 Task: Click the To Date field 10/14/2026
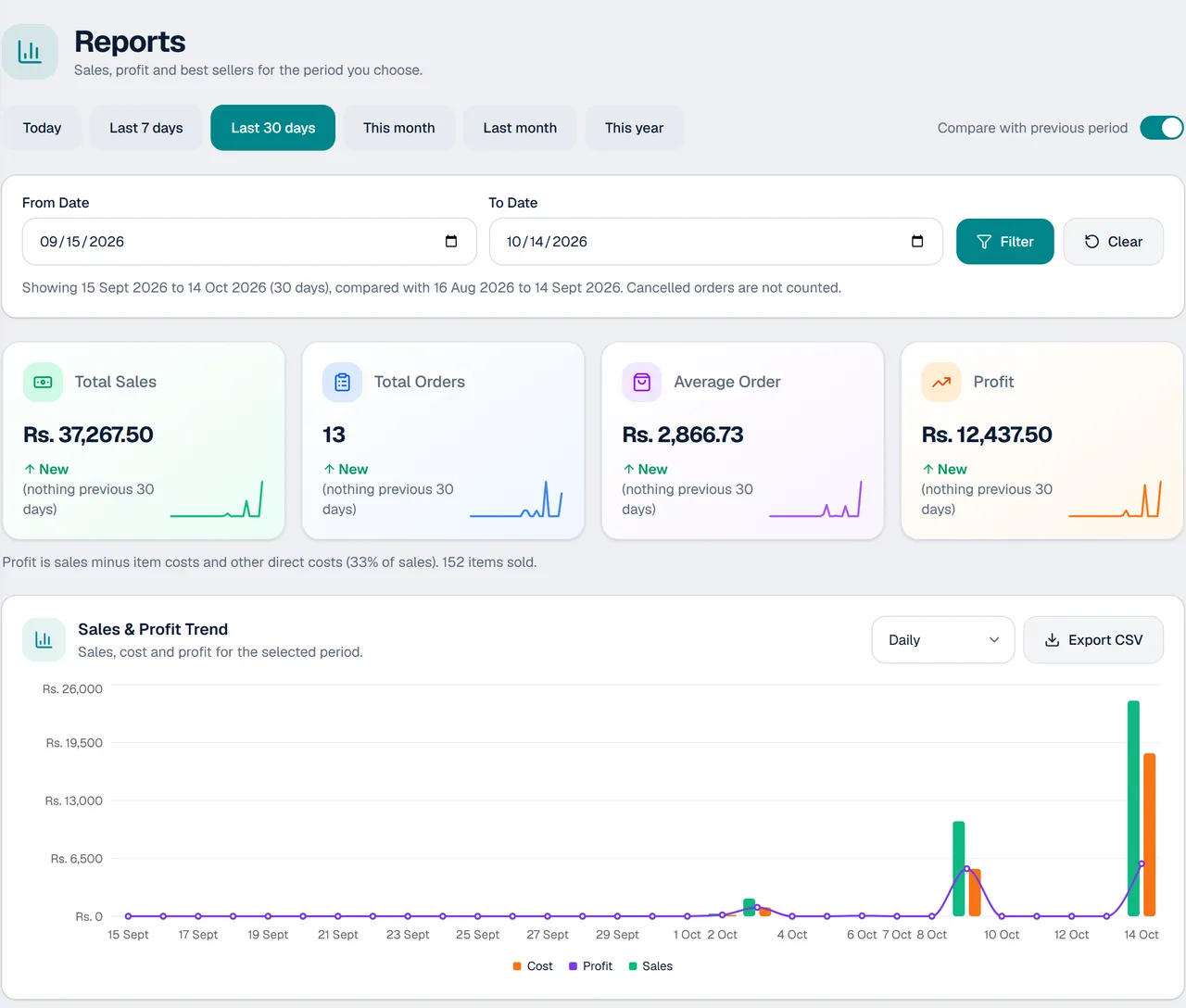716,242
